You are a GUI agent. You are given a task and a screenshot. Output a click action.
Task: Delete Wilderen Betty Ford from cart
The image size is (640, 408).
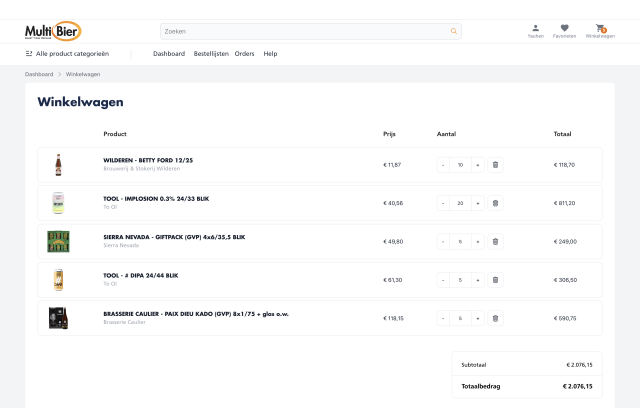tap(495, 165)
